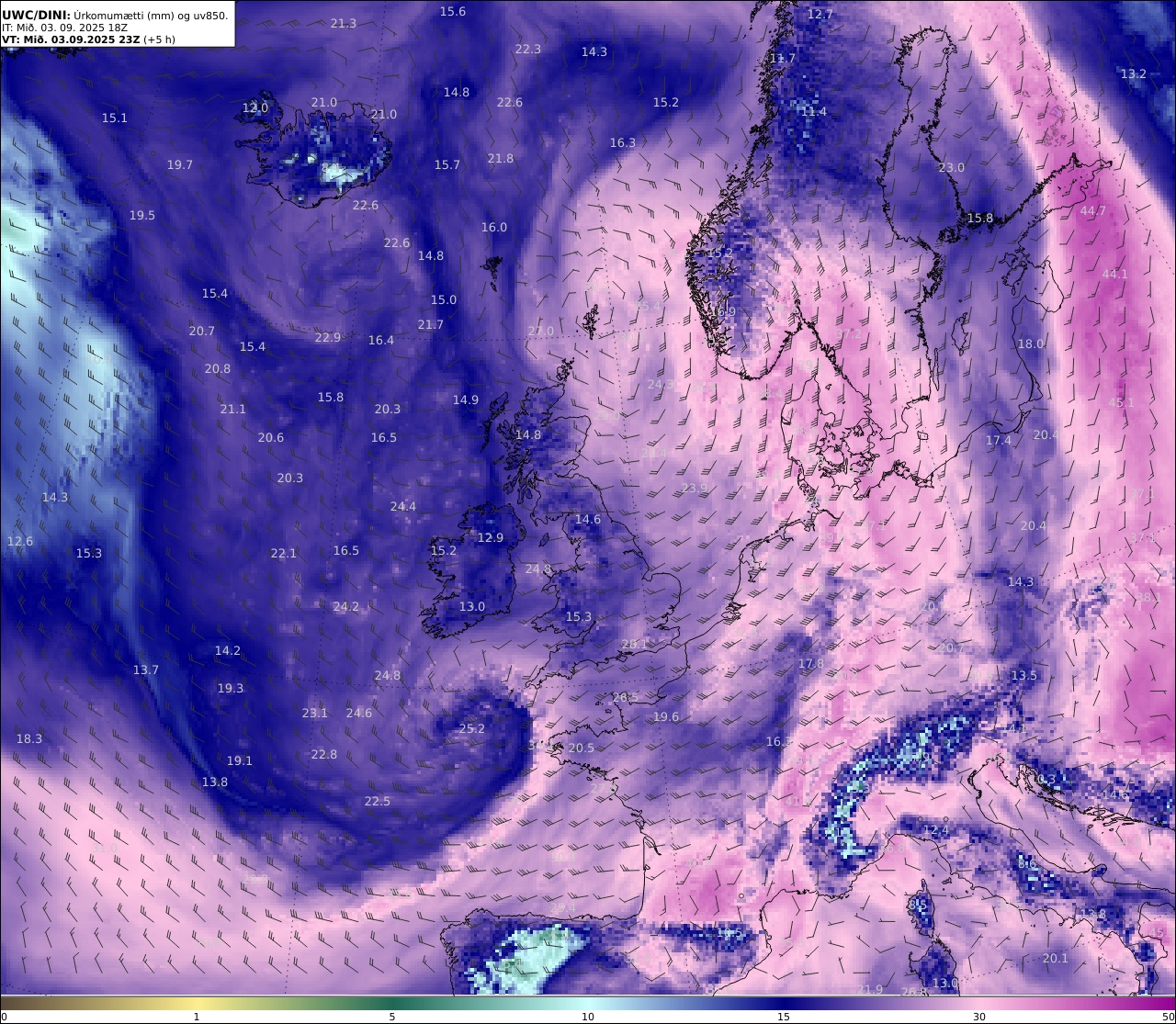Click the map value 14.9
This screenshot has height=1024, width=1176.
[466, 399]
